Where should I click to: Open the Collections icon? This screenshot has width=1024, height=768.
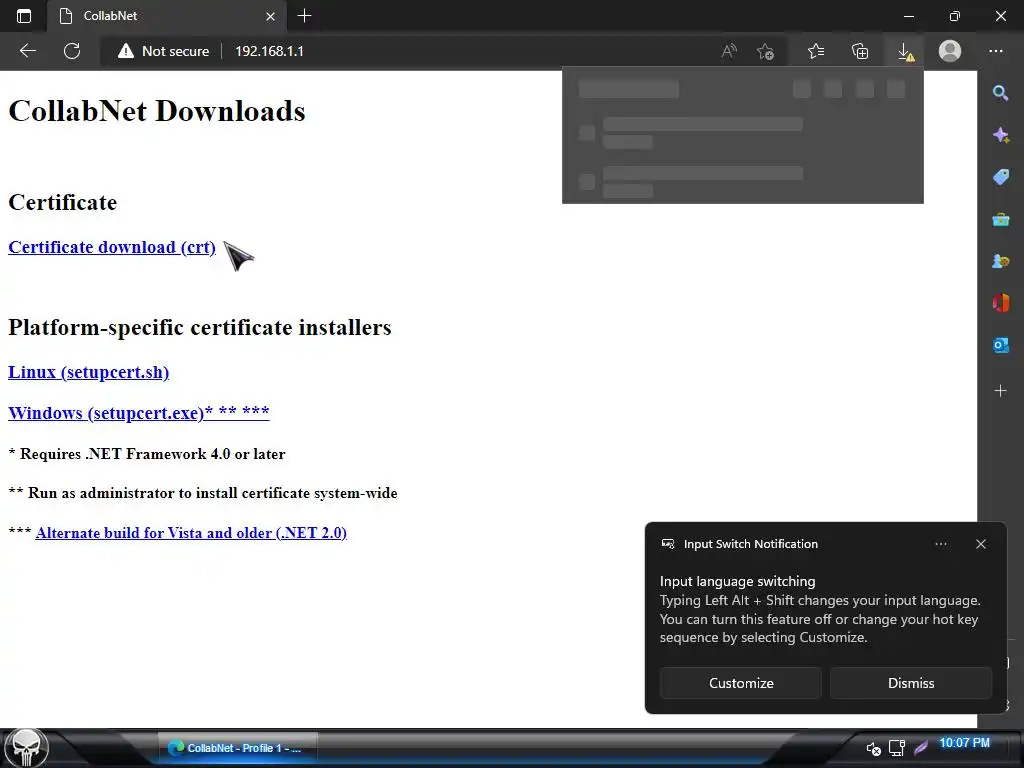pyautogui.click(x=860, y=51)
